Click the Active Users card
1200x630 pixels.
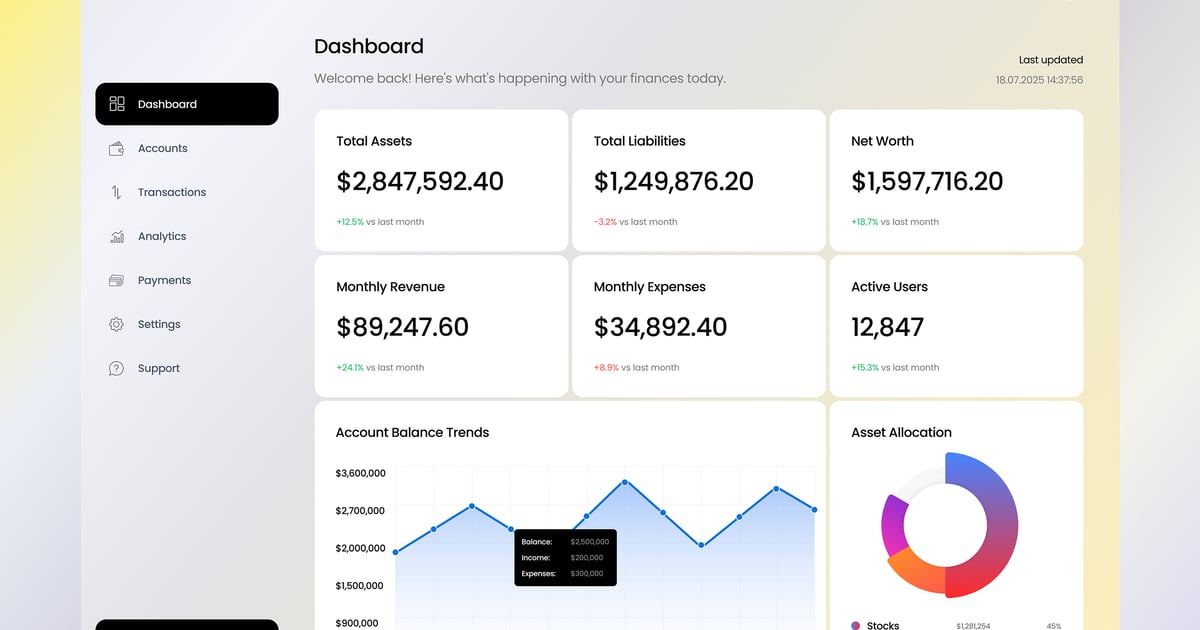[956, 326]
